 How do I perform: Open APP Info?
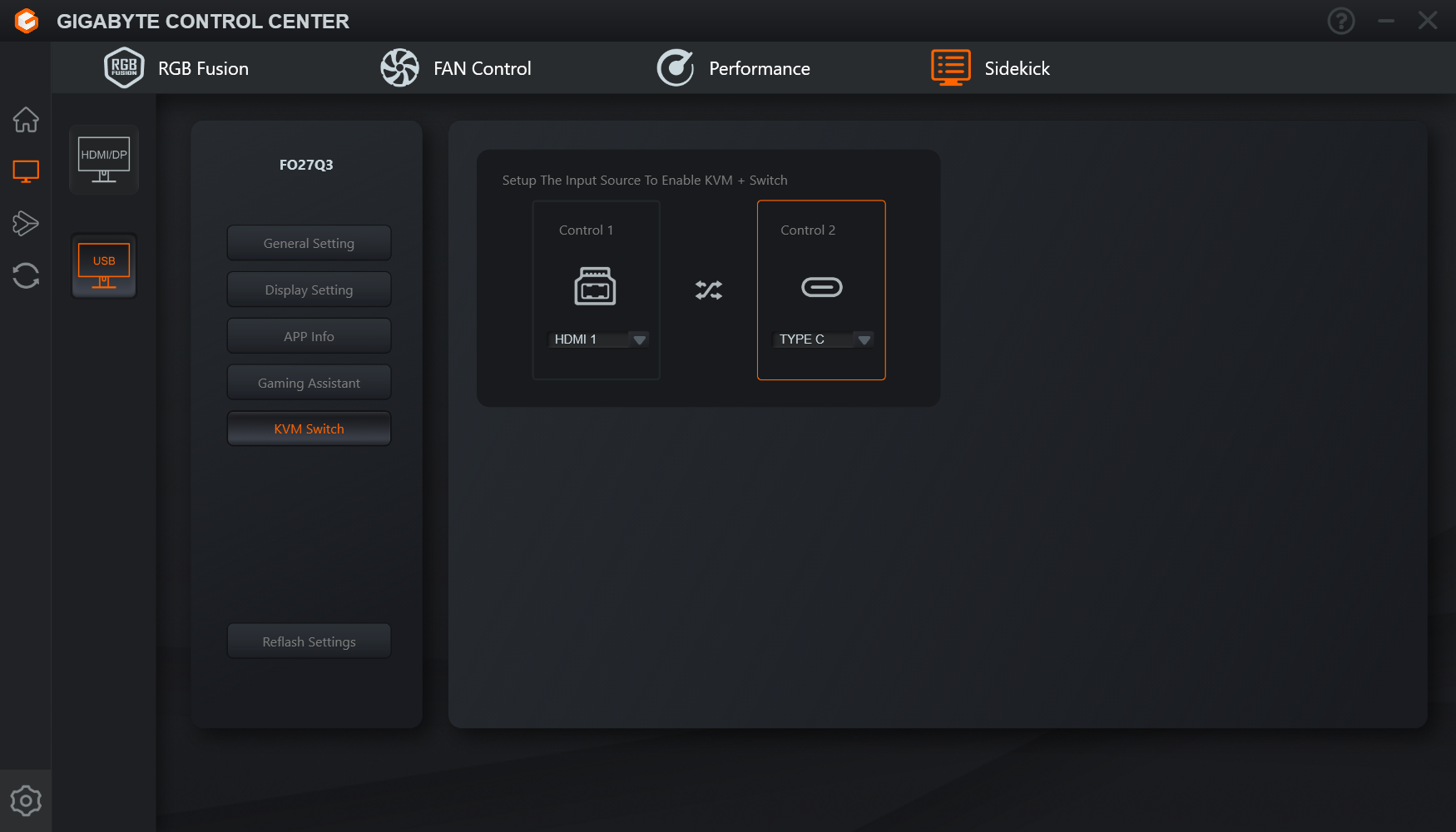click(309, 336)
